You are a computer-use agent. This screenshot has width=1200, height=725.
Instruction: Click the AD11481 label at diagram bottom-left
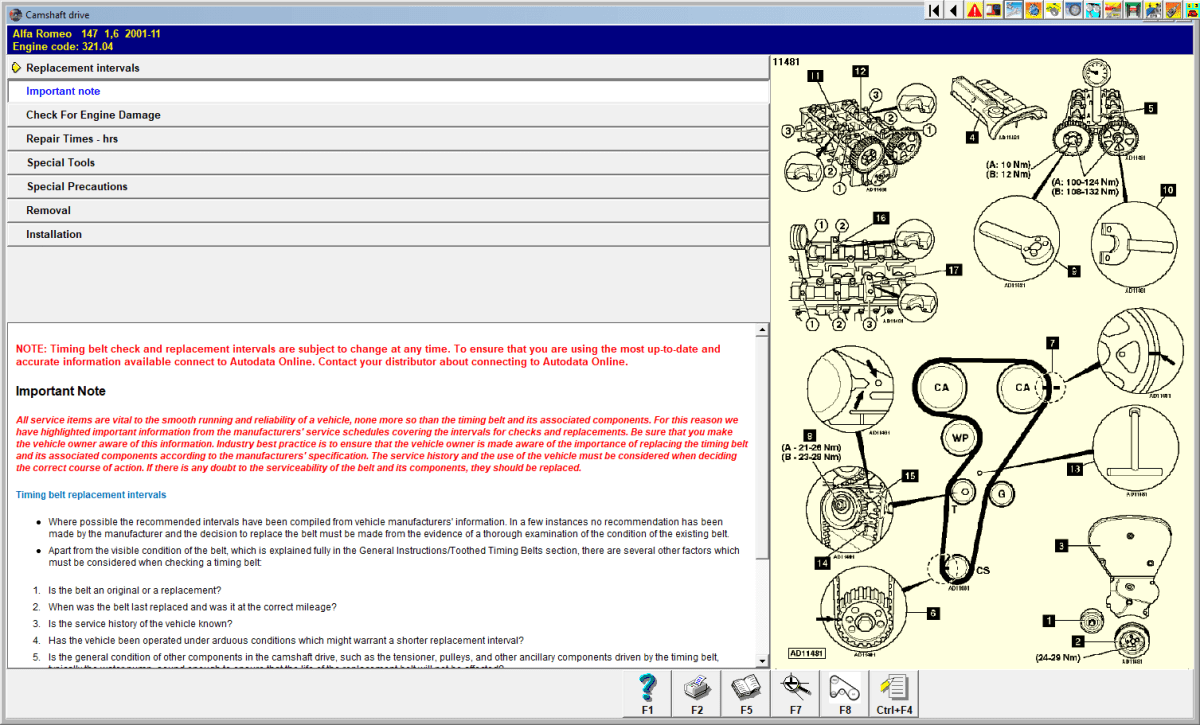805,654
